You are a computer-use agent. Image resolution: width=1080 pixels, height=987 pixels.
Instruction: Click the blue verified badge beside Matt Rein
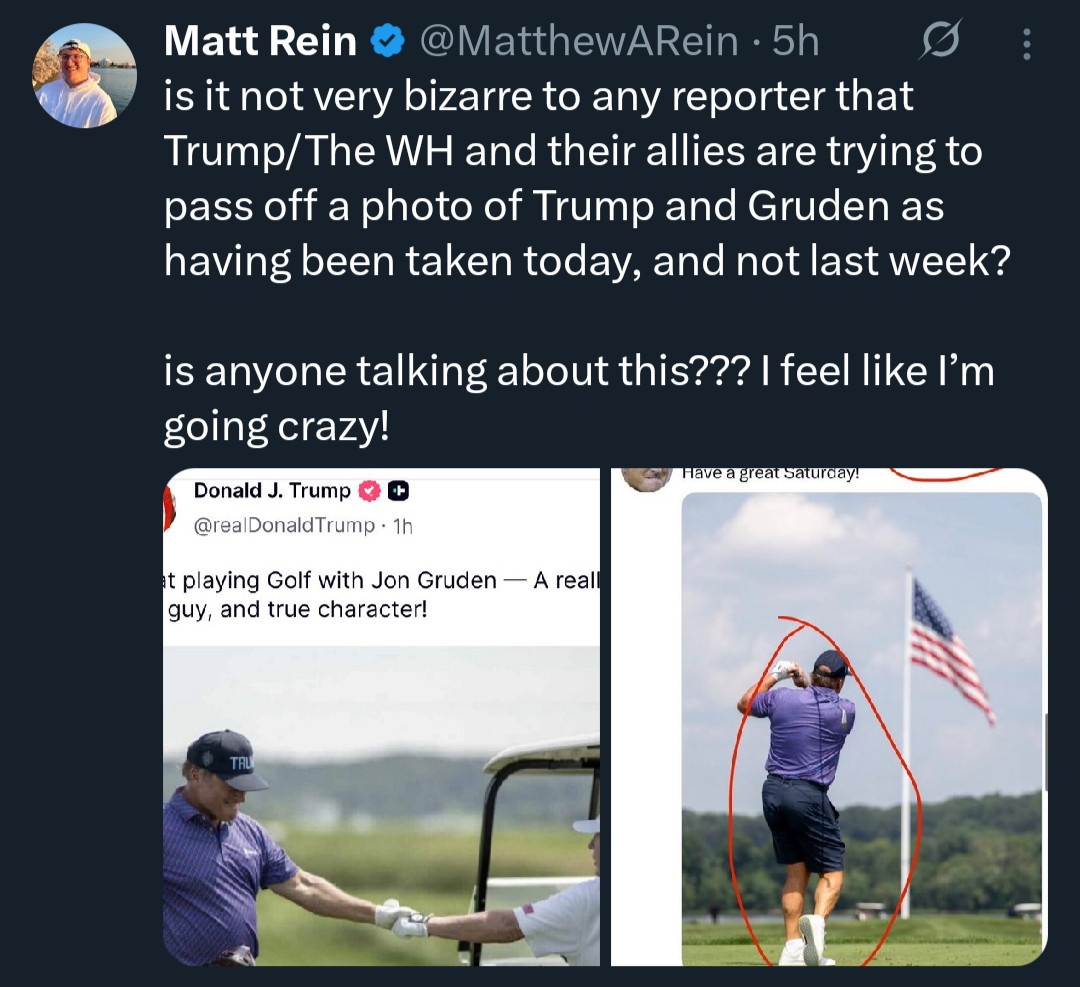coord(387,41)
